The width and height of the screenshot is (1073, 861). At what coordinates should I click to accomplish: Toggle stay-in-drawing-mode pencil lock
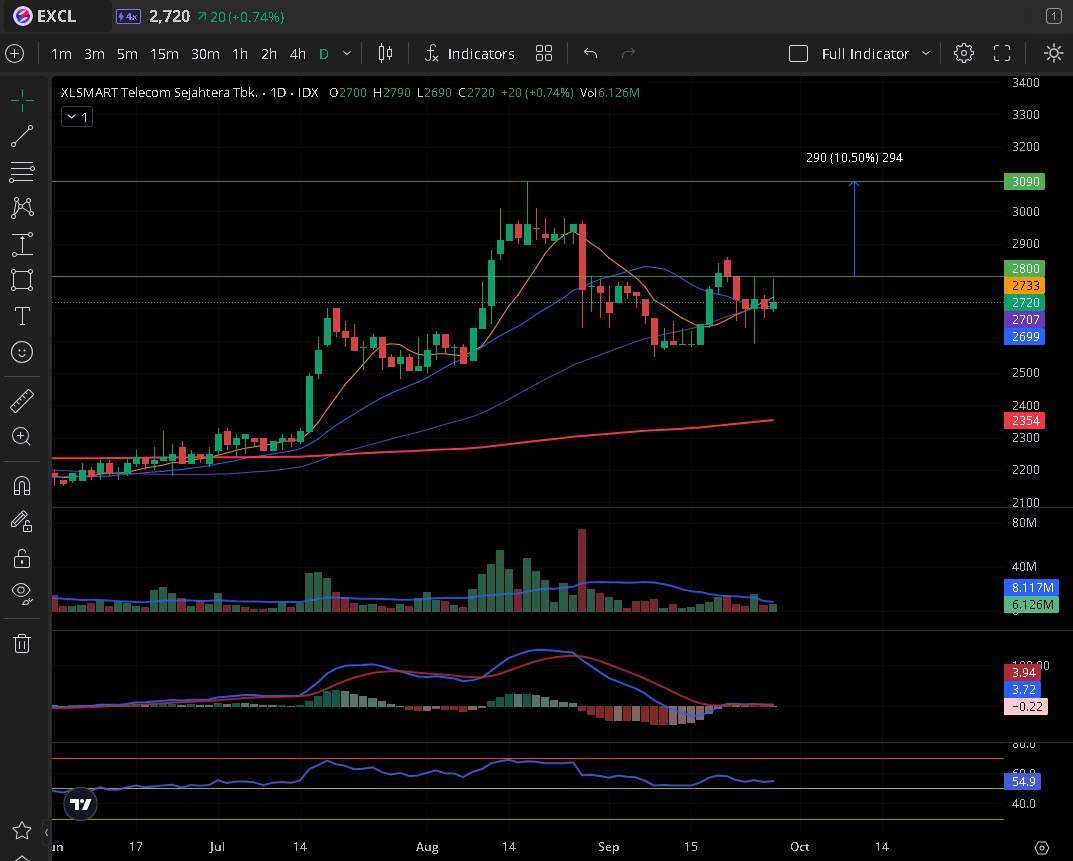22,522
